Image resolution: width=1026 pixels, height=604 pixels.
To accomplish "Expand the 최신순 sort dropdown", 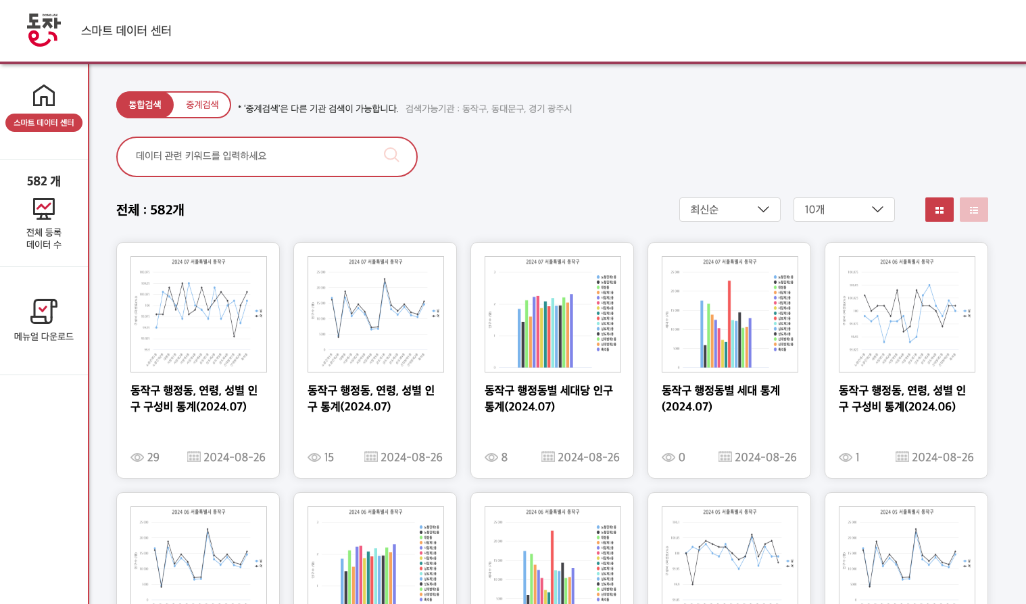I will click(x=729, y=210).
